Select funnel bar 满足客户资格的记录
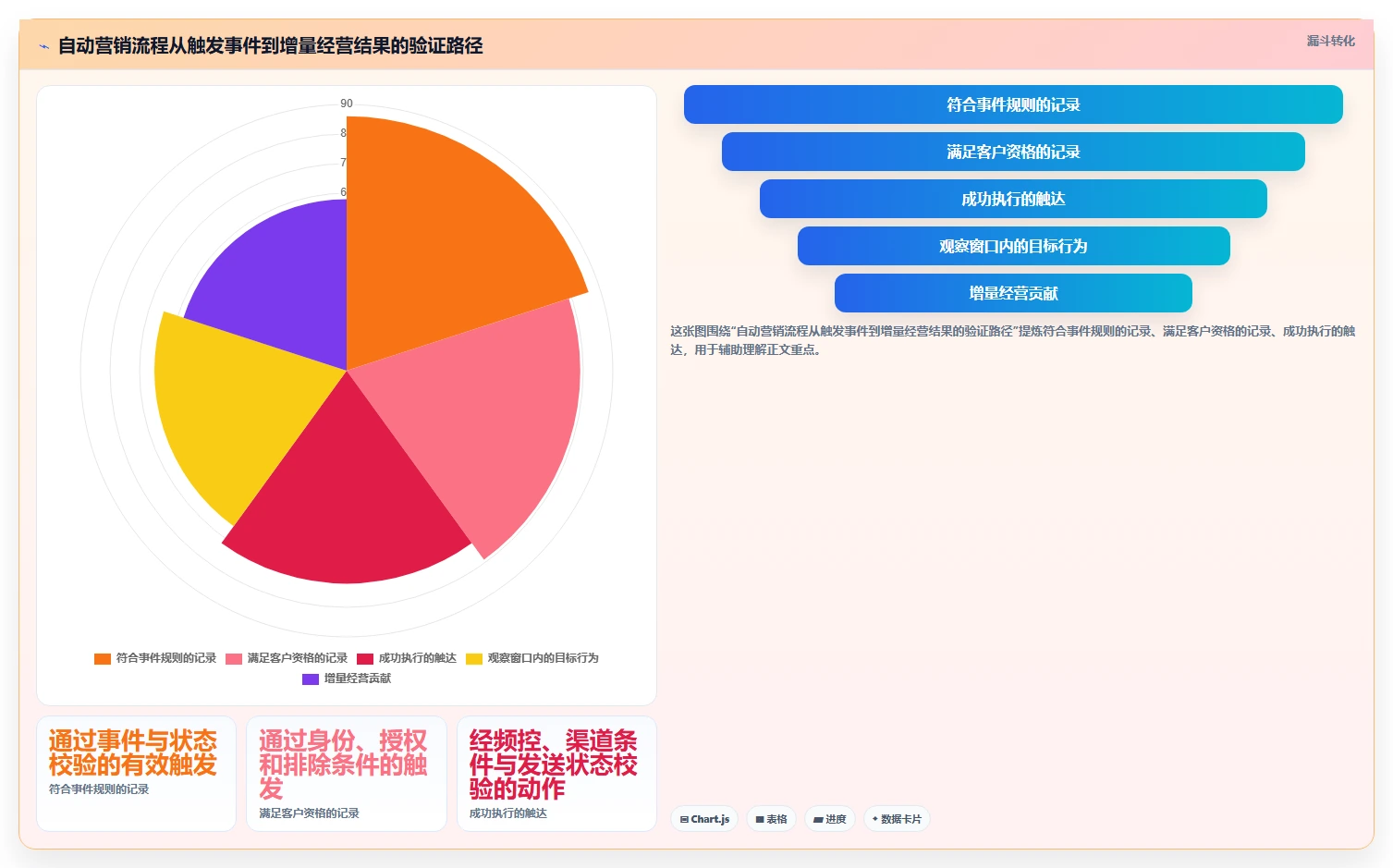1393x868 pixels. [1013, 152]
